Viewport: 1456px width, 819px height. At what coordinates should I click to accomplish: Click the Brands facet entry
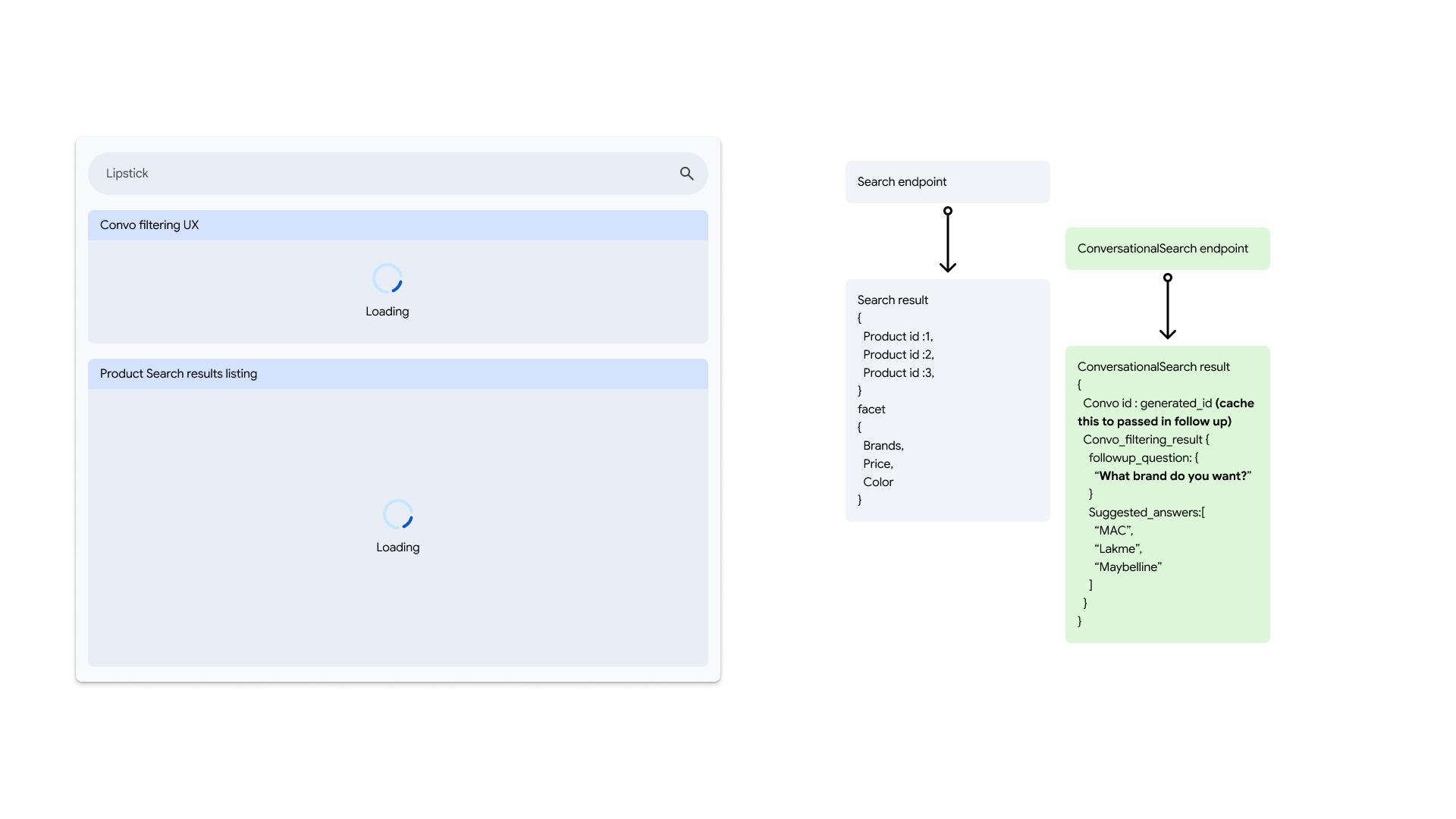[x=883, y=446]
